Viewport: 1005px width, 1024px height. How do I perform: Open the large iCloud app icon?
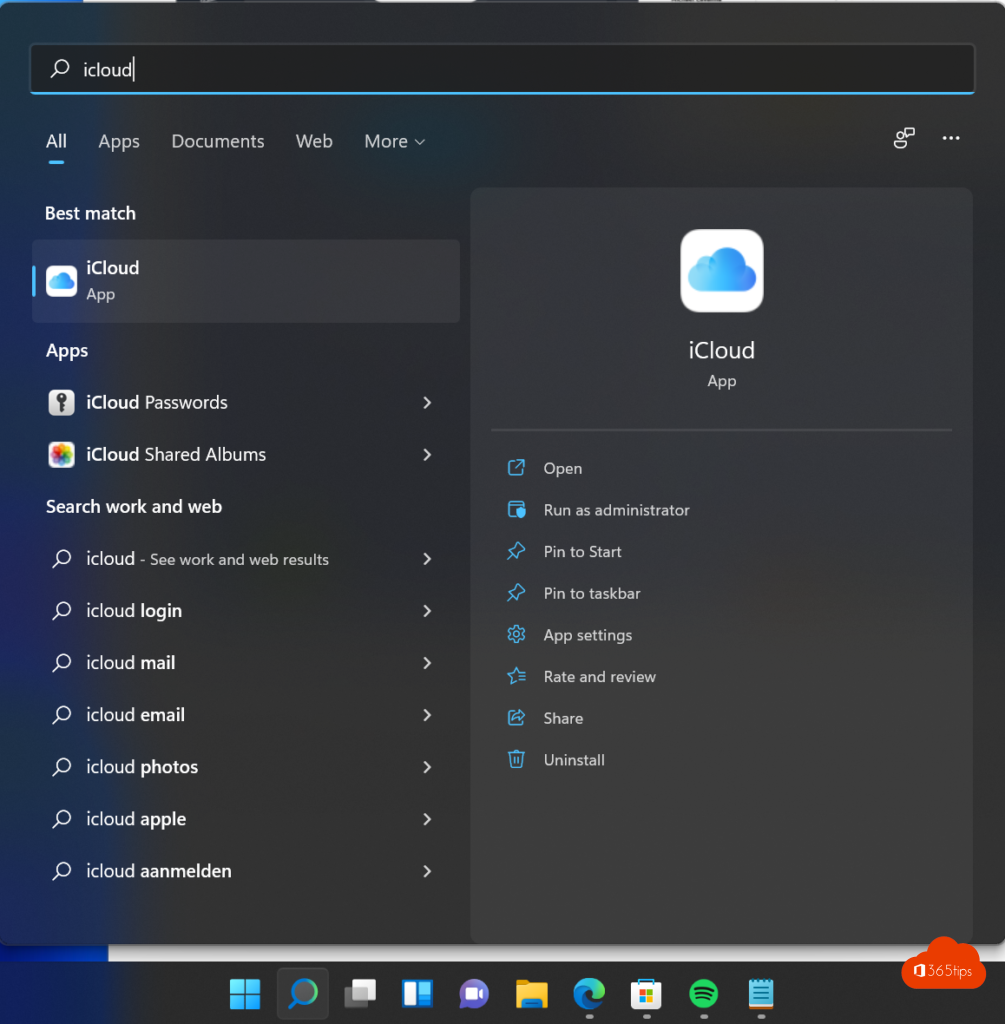tap(721, 271)
